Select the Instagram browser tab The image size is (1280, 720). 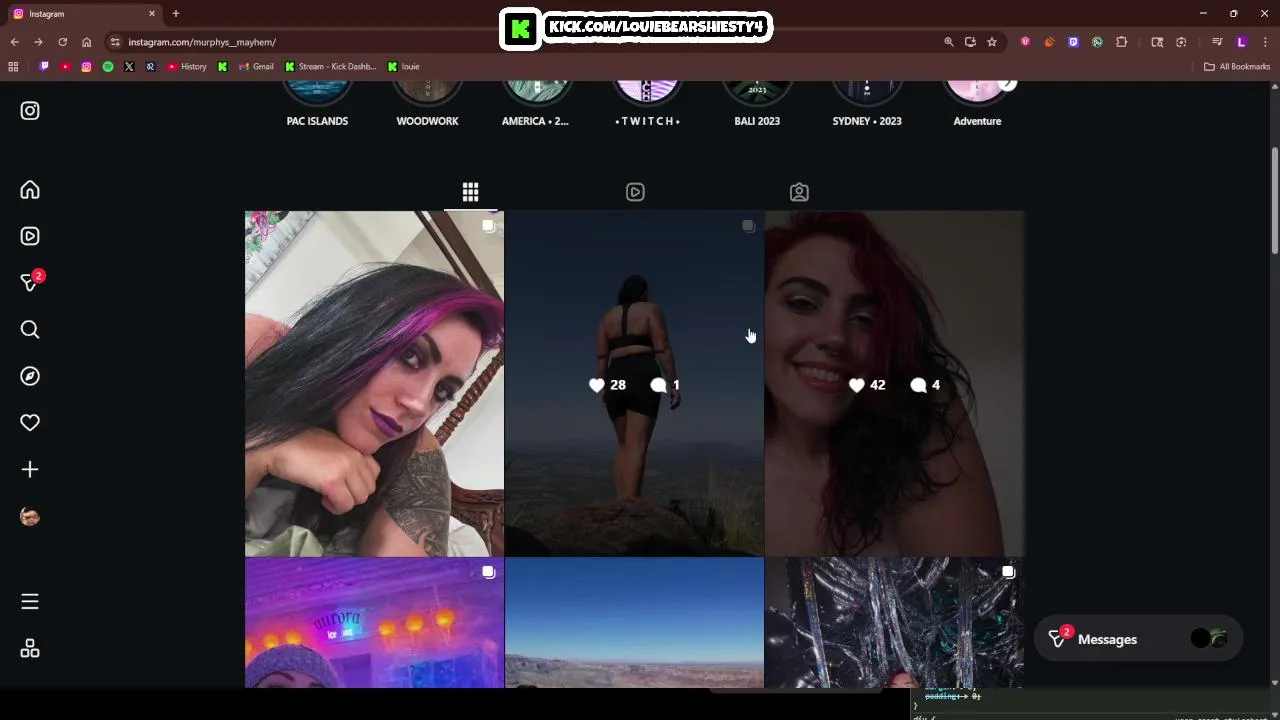point(84,14)
